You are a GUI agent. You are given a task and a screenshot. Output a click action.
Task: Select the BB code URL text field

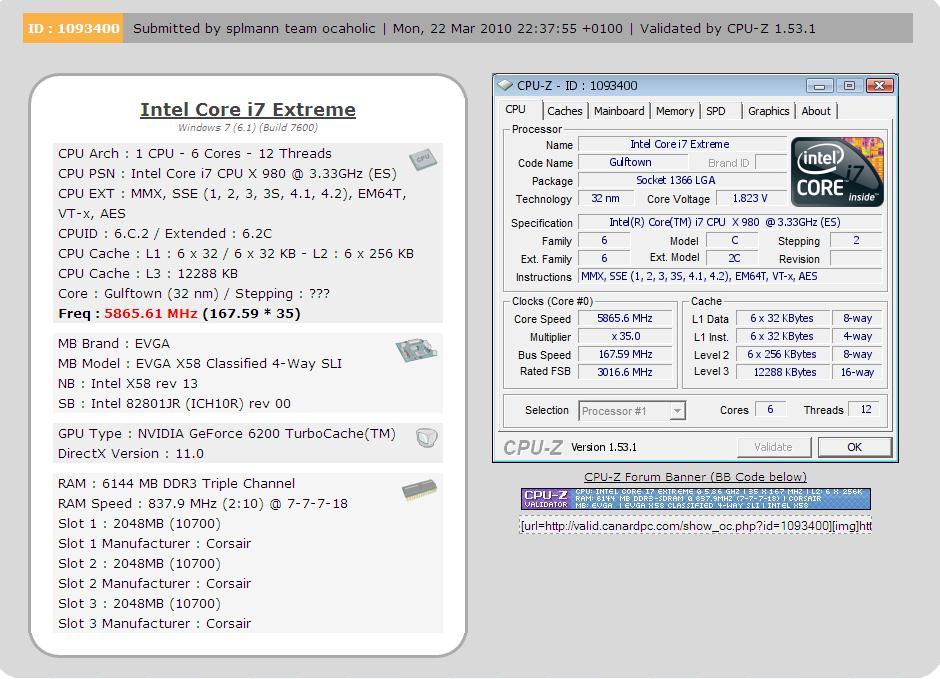point(695,526)
